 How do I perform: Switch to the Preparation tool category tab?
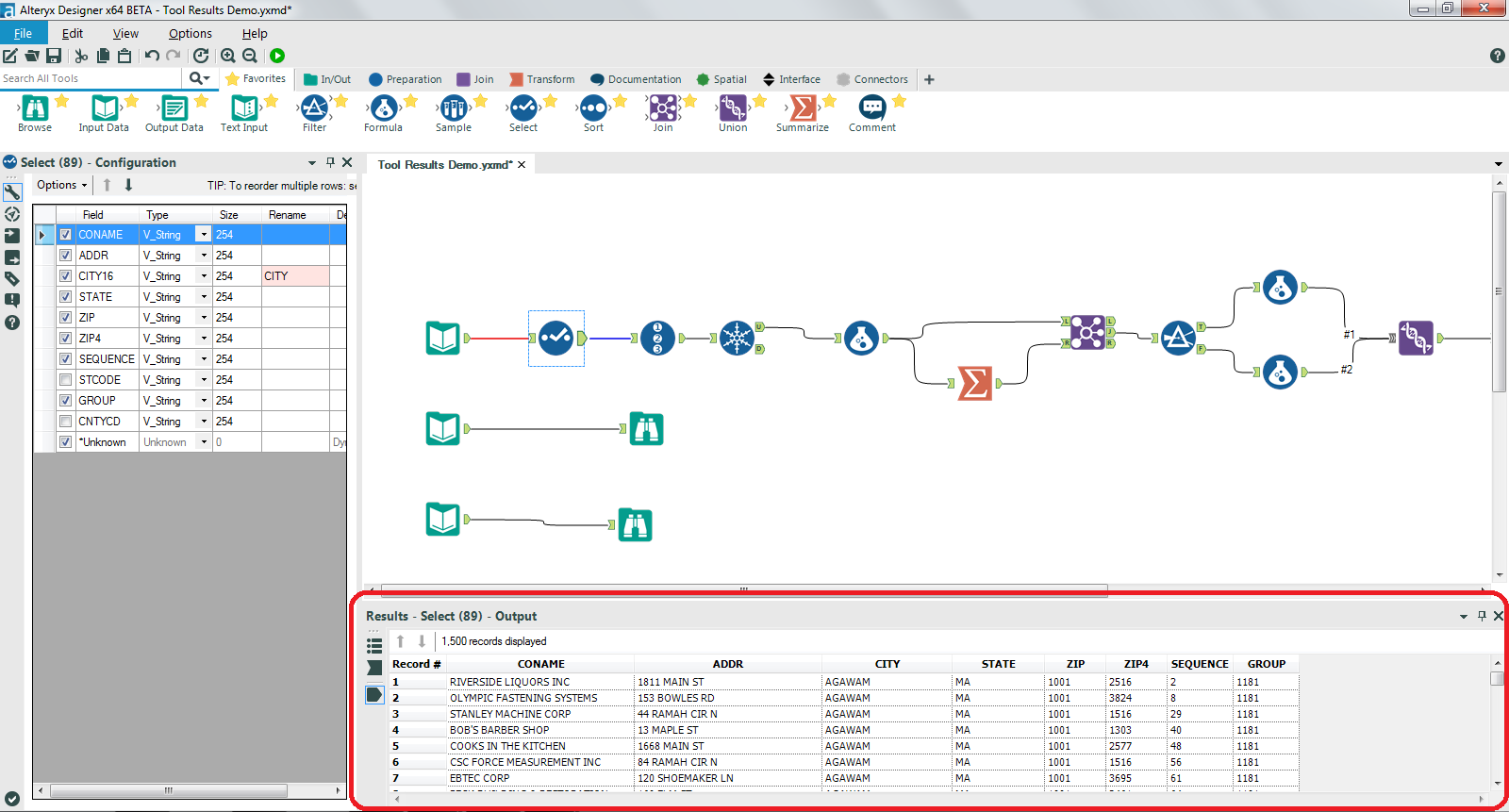click(406, 79)
